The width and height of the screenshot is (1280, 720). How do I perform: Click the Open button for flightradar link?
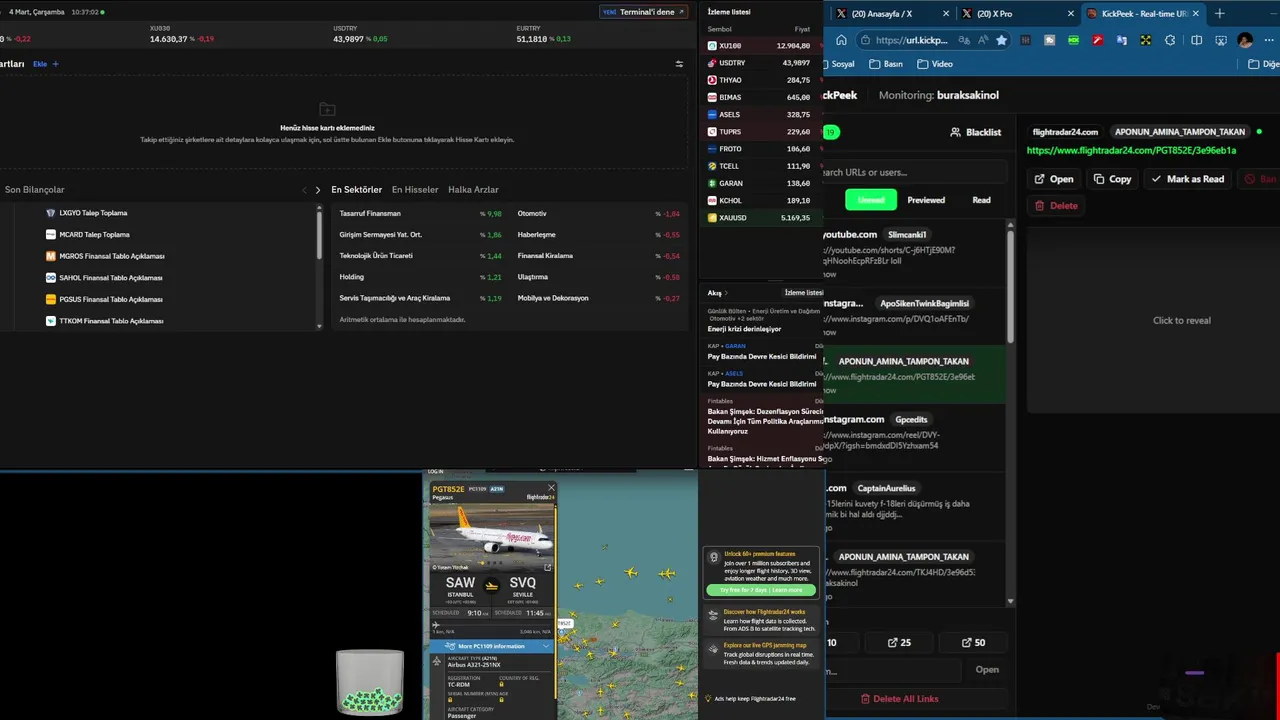(1054, 179)
